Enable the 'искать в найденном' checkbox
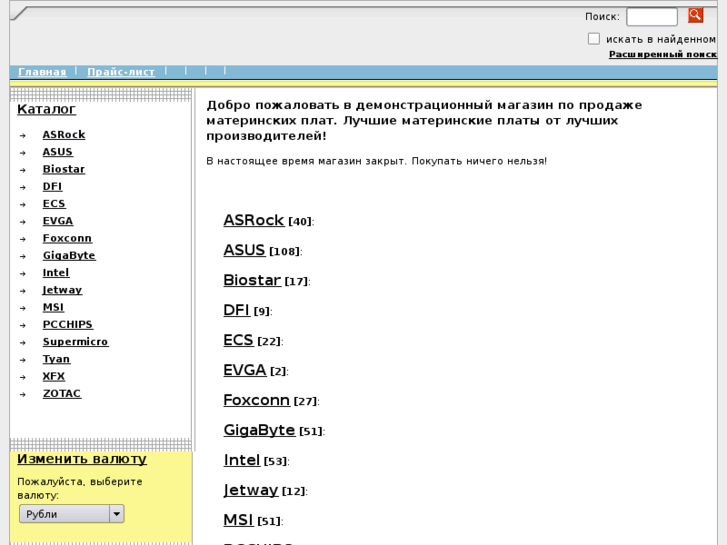This screenshot has height=545, width=727. (593, 38)
